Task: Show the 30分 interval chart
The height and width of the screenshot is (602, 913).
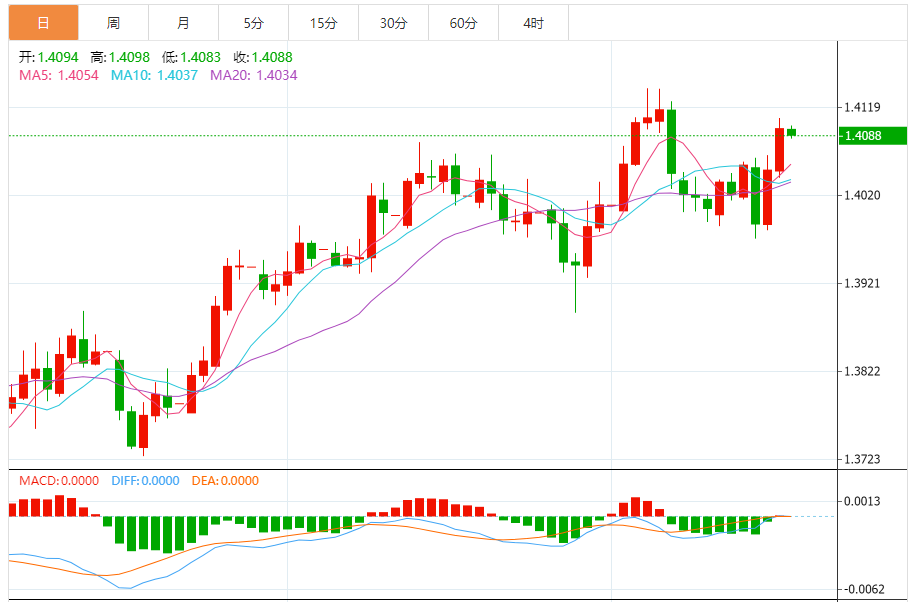Action: [393, 23]
